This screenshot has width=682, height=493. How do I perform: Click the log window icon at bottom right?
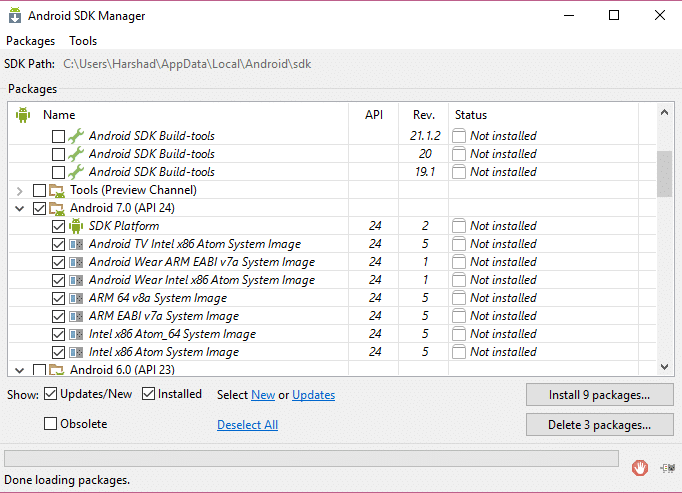667,467
